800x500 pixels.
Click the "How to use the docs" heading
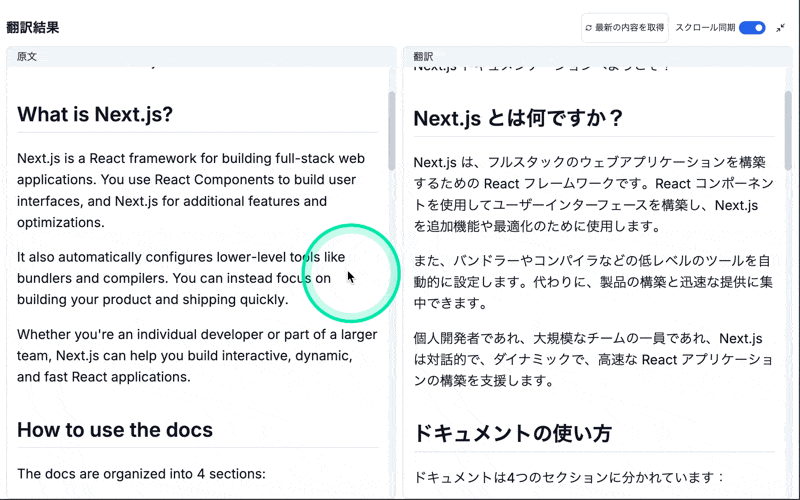tap(115, 430)
